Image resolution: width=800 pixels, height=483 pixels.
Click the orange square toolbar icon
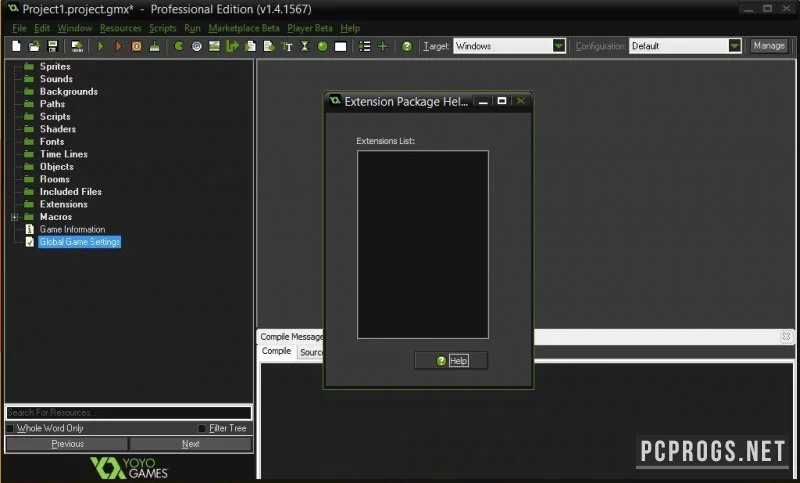(136, 46)
